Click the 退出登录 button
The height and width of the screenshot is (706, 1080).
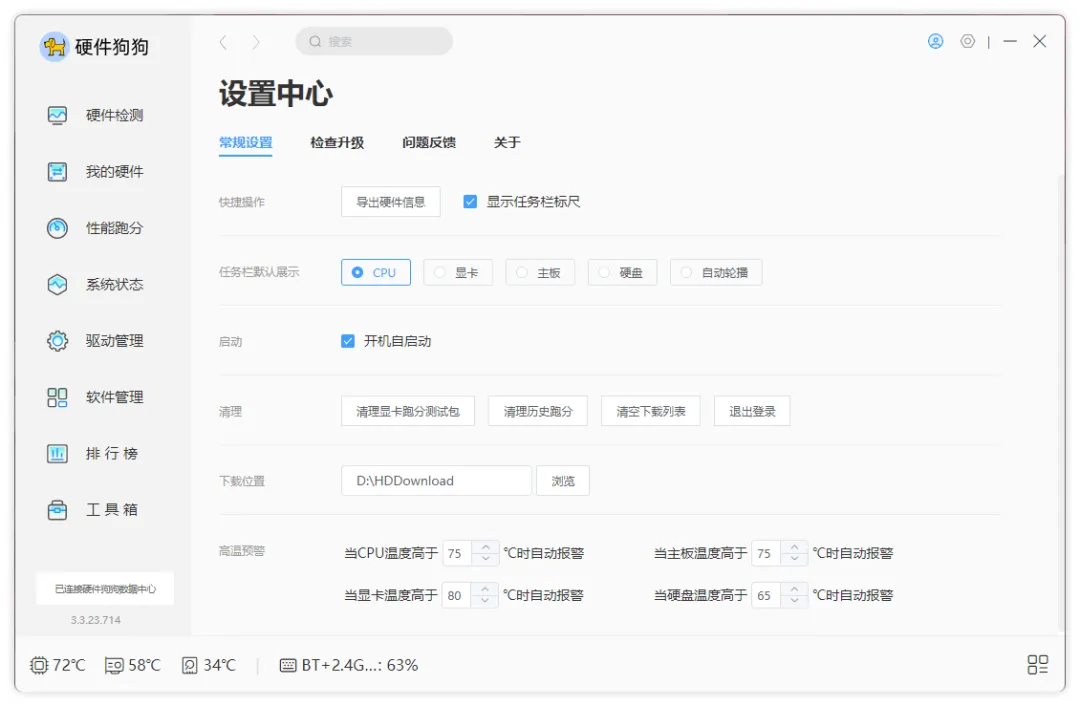751,410
